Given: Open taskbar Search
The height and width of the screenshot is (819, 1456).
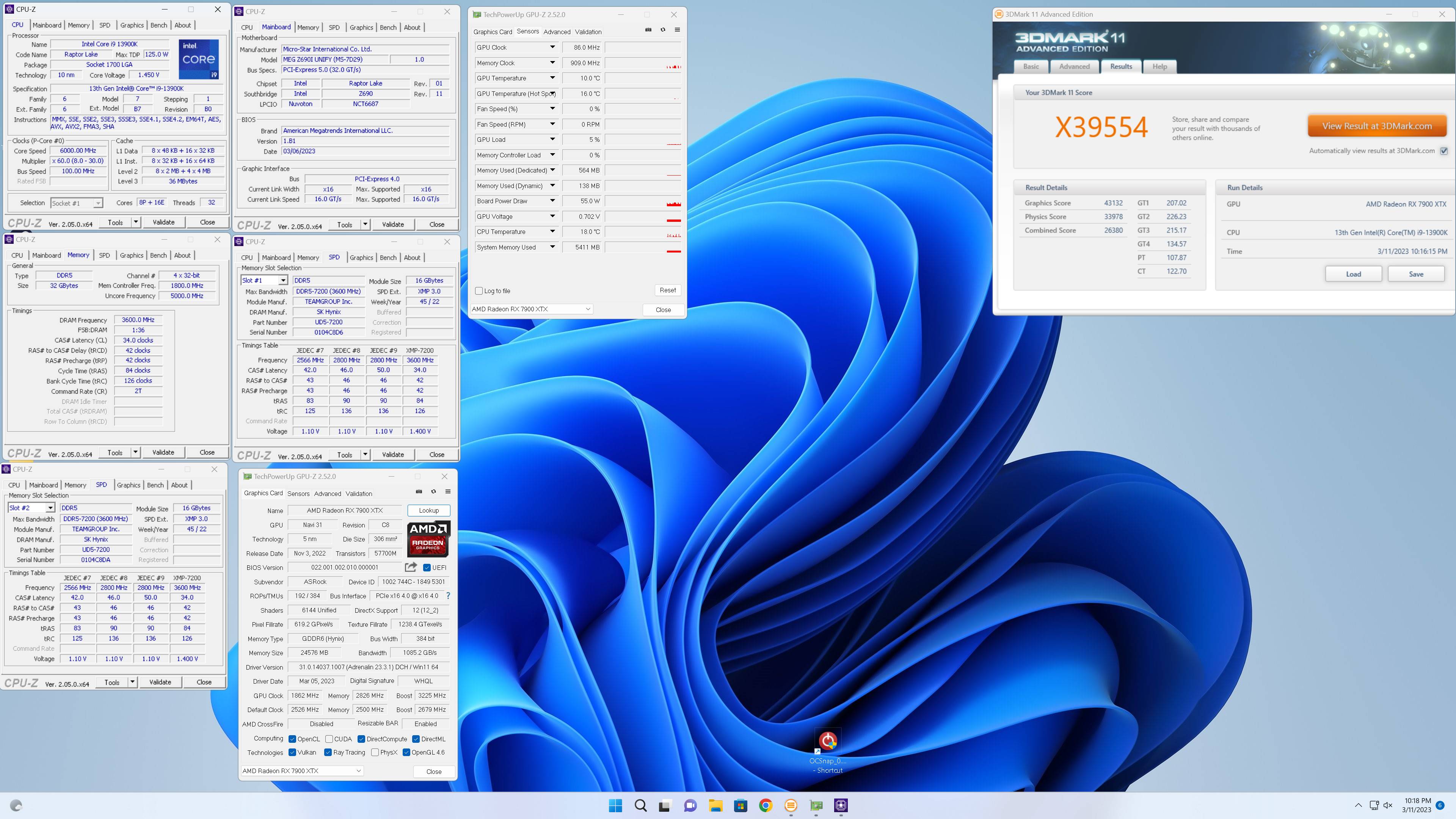Looking at the screenshot, I should point(640,805).
